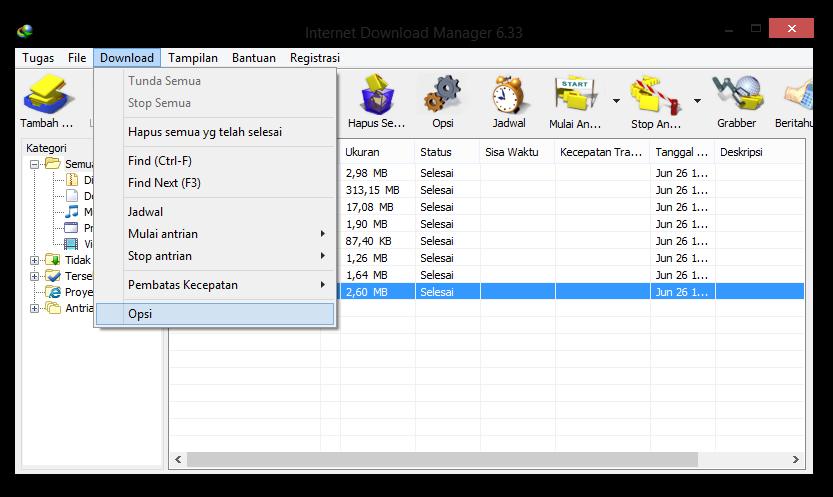Click the horizontal scrollbar right arrow
The width and height of the screenshot is (833, 497).
point(795,459)
